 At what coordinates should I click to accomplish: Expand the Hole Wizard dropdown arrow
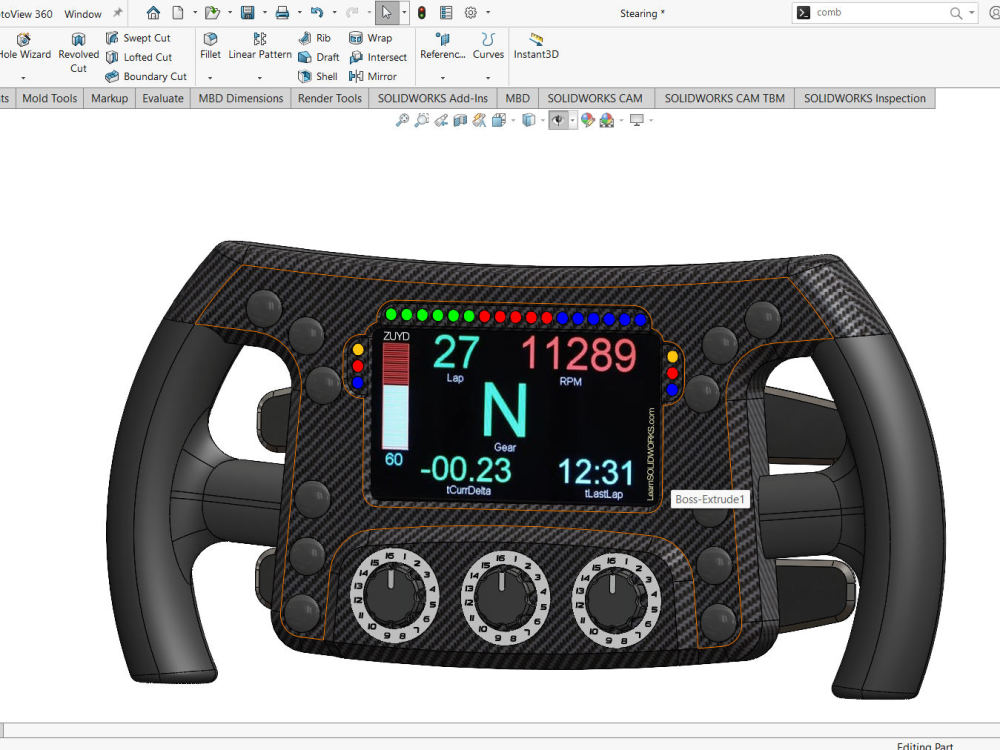[24, 78]
